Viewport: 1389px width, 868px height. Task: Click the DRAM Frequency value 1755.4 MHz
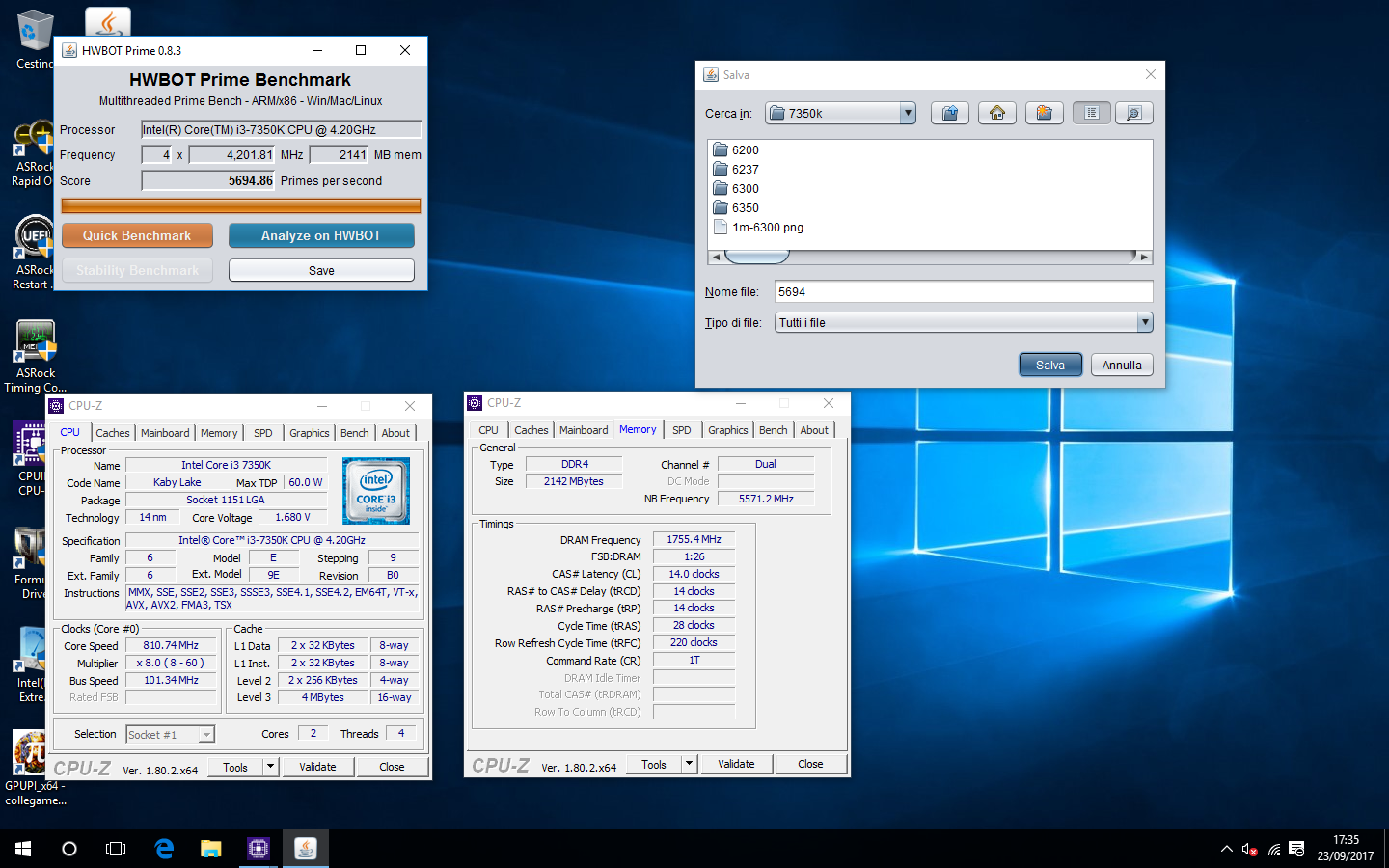coord(694,540)
